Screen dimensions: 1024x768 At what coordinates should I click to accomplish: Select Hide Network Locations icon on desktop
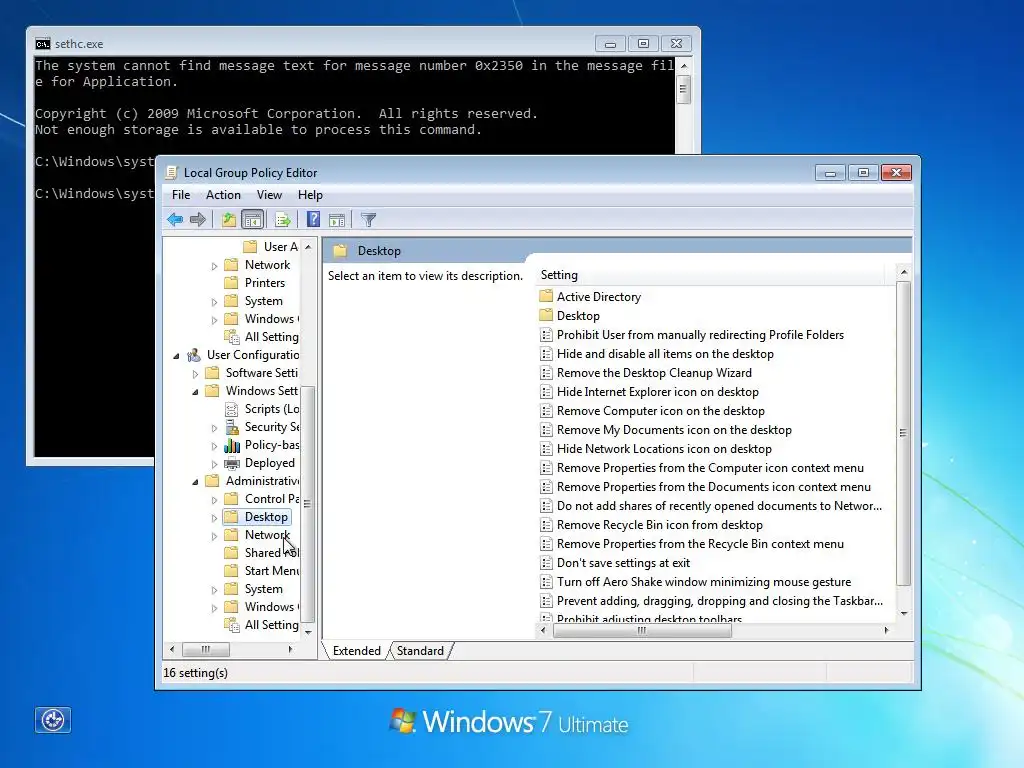coord(664,449)
